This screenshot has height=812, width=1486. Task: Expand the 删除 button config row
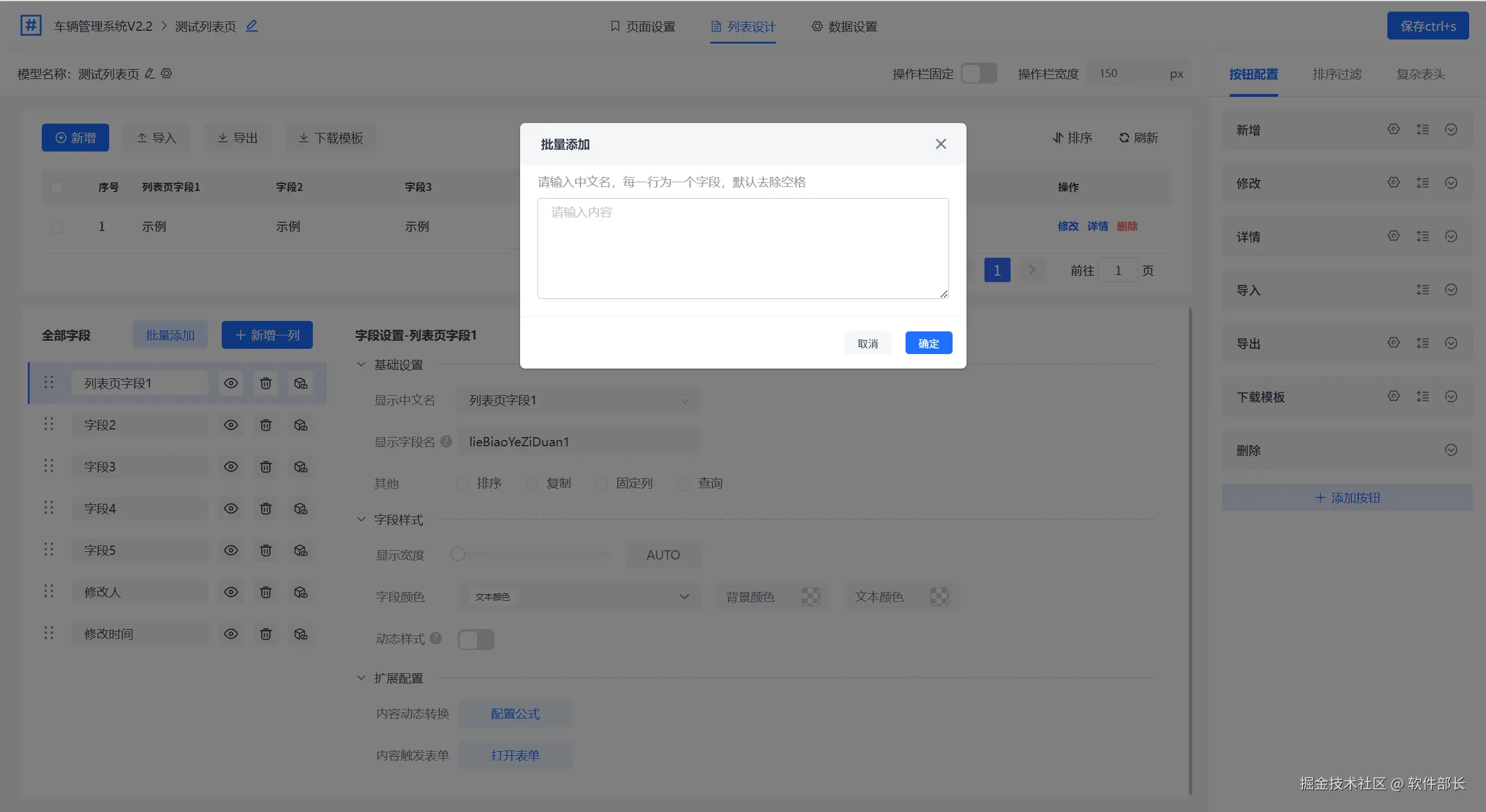tap(1451, 450)
